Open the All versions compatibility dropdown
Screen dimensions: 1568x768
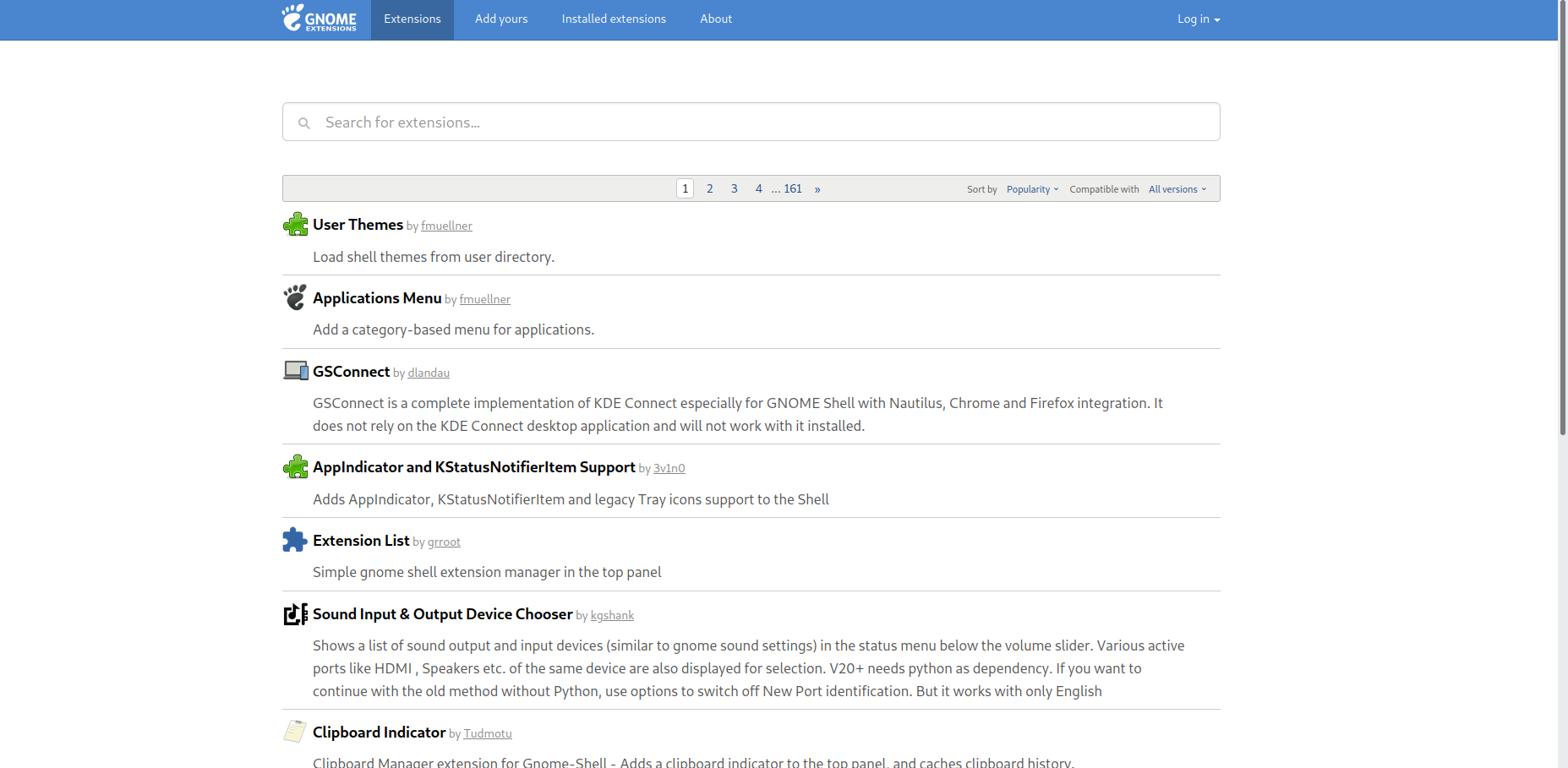coord(1177,189)
